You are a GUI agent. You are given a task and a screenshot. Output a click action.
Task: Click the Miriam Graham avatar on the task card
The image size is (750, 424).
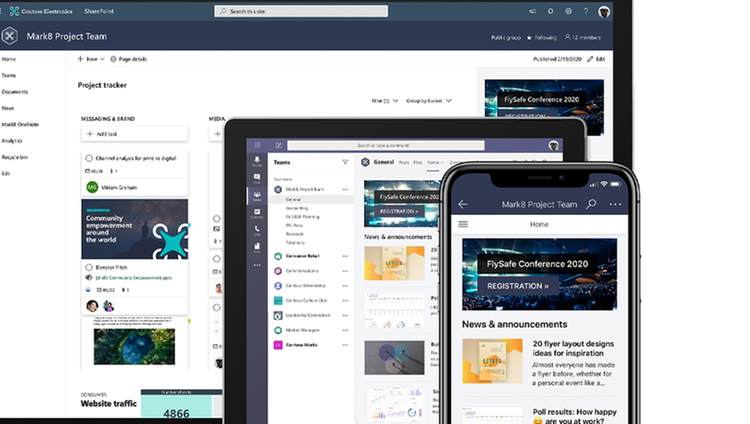[92, 187]
